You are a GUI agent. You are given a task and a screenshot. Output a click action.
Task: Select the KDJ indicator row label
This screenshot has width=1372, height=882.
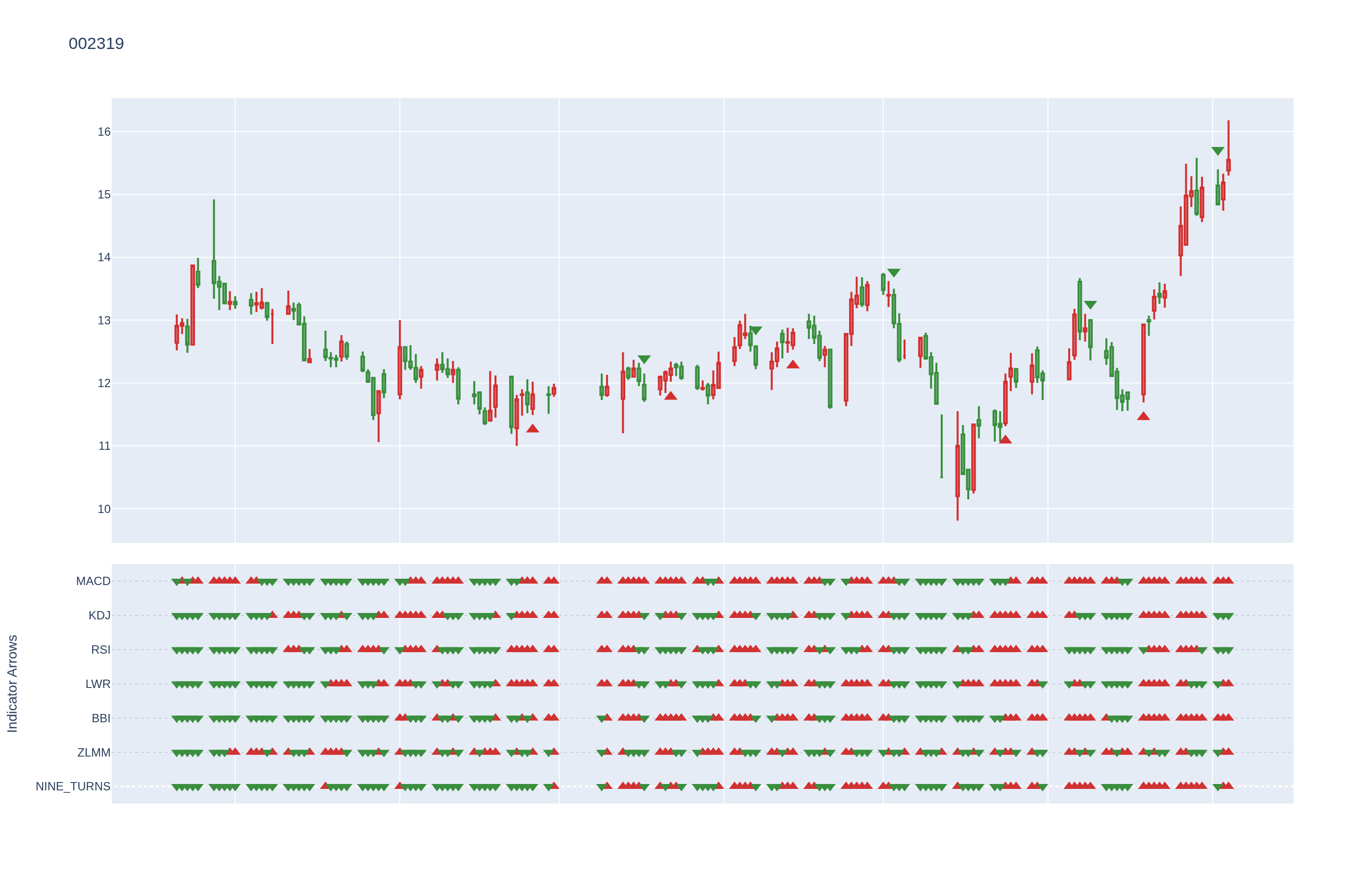(x=99, y=615)
